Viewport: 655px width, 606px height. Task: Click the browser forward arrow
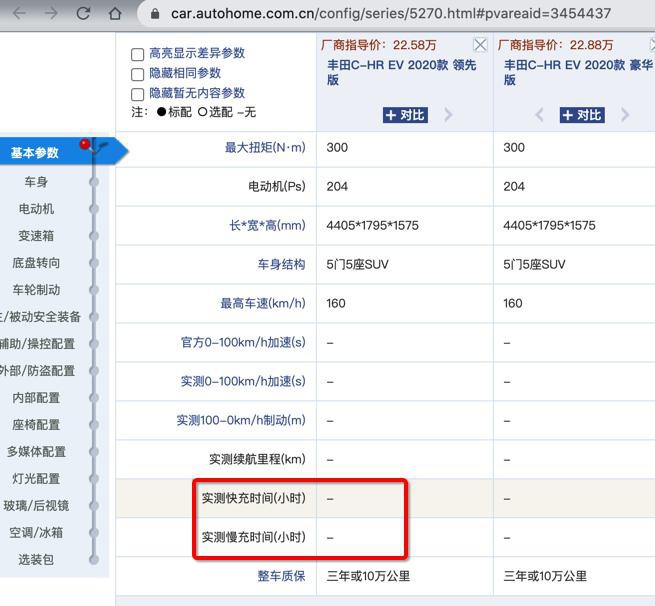coord(51,13)
